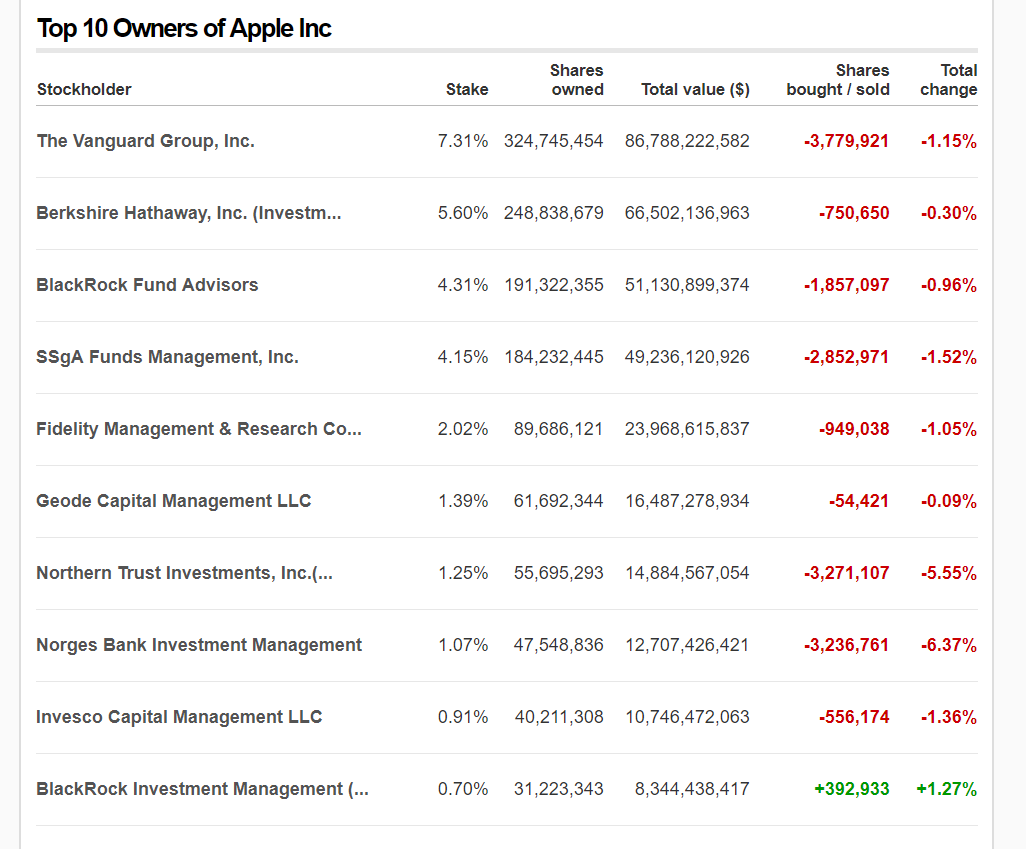This screenshot has width=1026, height=849.
Task: Select the -3,271,107 shares sold cell
Action: pyautogui.click(x=847, y=573)
